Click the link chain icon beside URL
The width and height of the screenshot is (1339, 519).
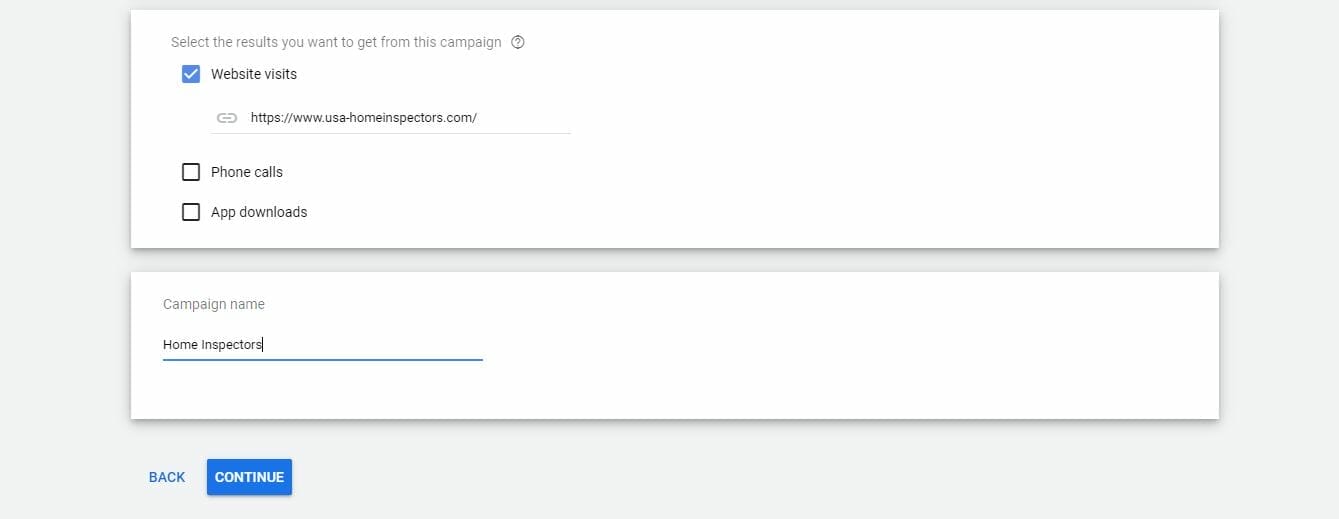[227, 118]
